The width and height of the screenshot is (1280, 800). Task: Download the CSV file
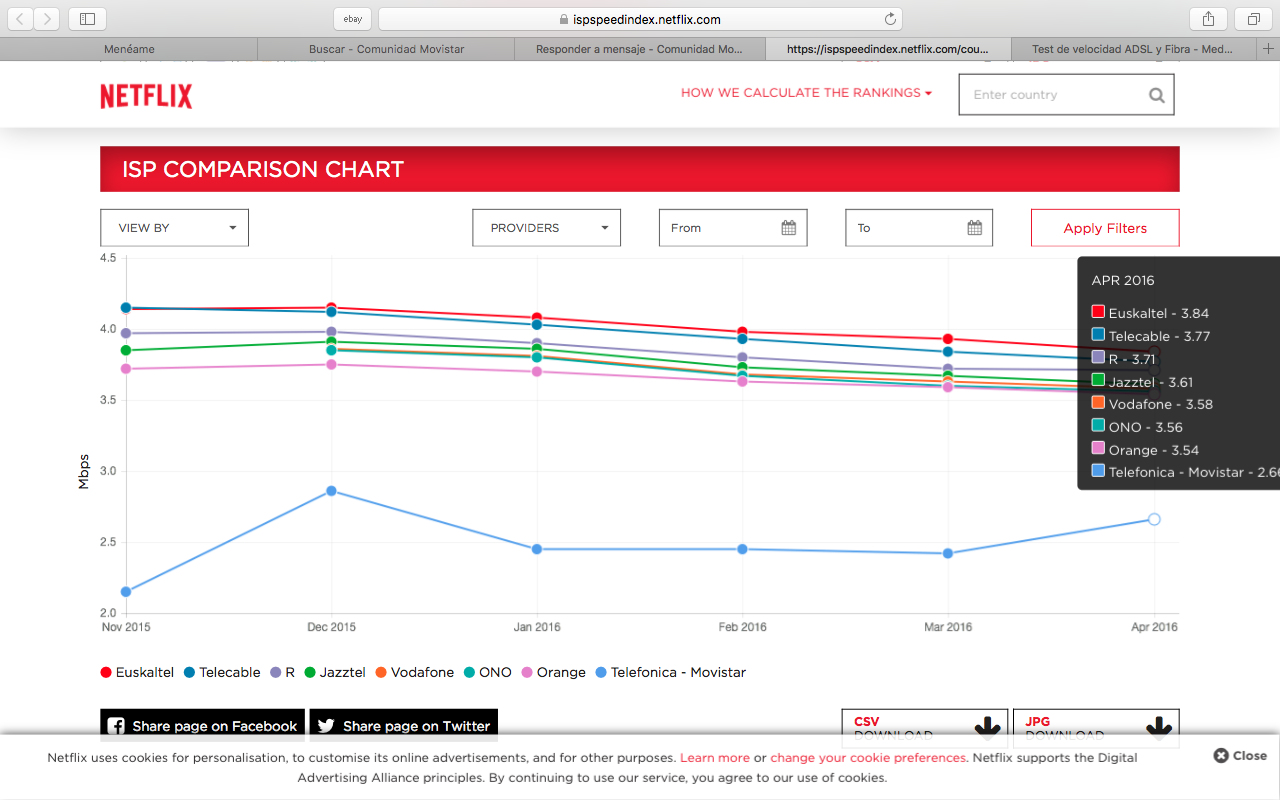click(924, 727)
